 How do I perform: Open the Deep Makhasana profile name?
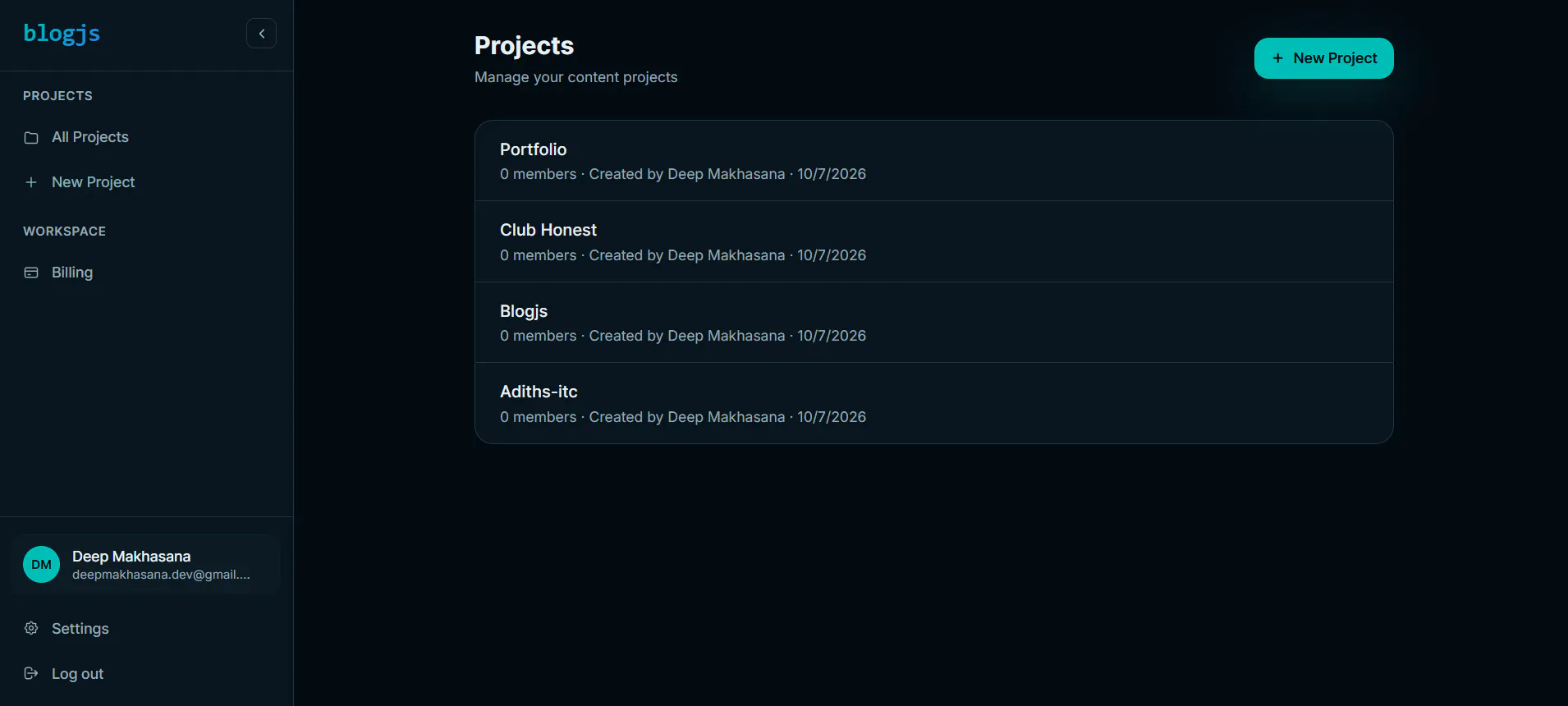click(131, 557)
